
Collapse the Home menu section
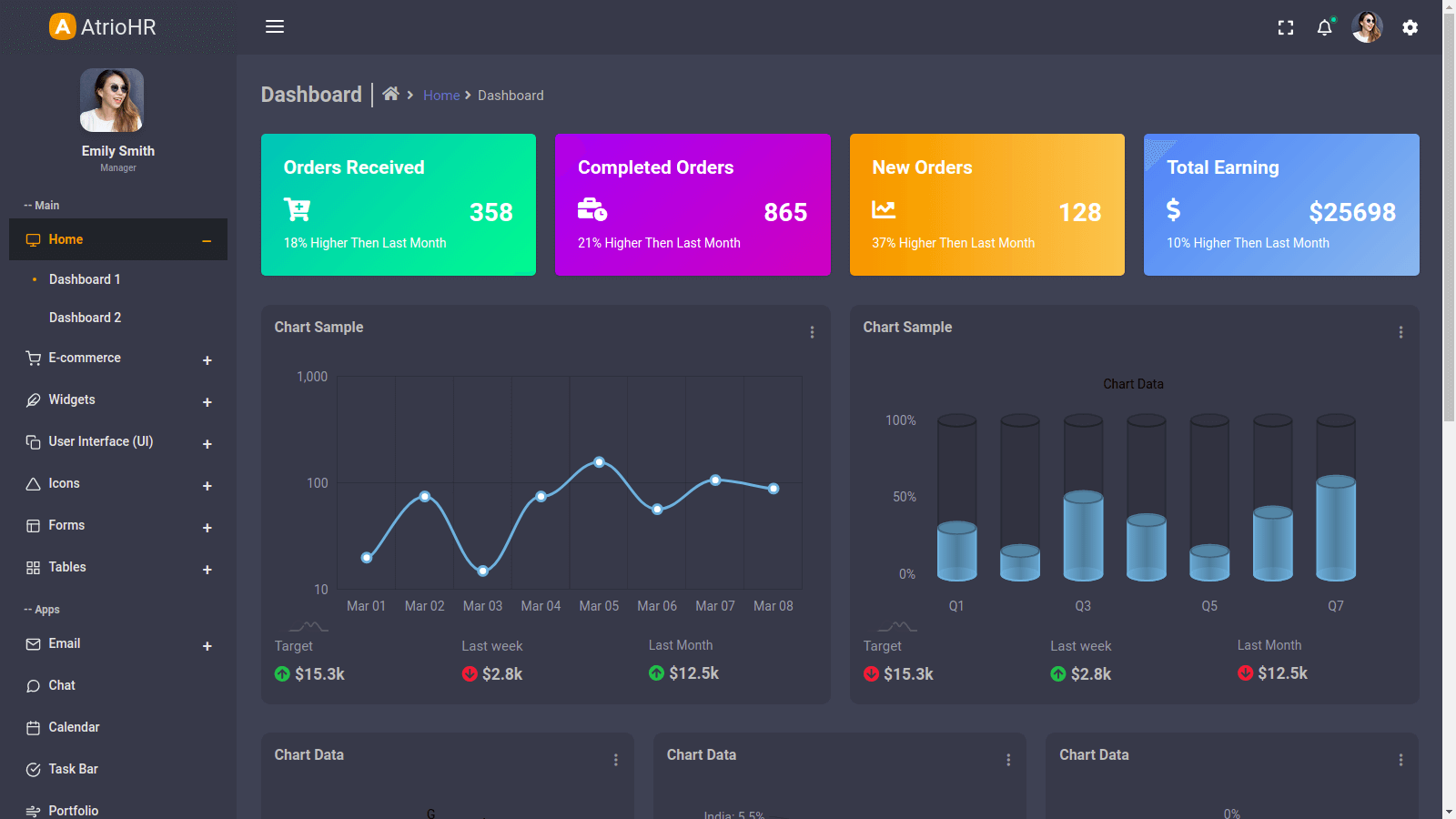coord(207,240)
